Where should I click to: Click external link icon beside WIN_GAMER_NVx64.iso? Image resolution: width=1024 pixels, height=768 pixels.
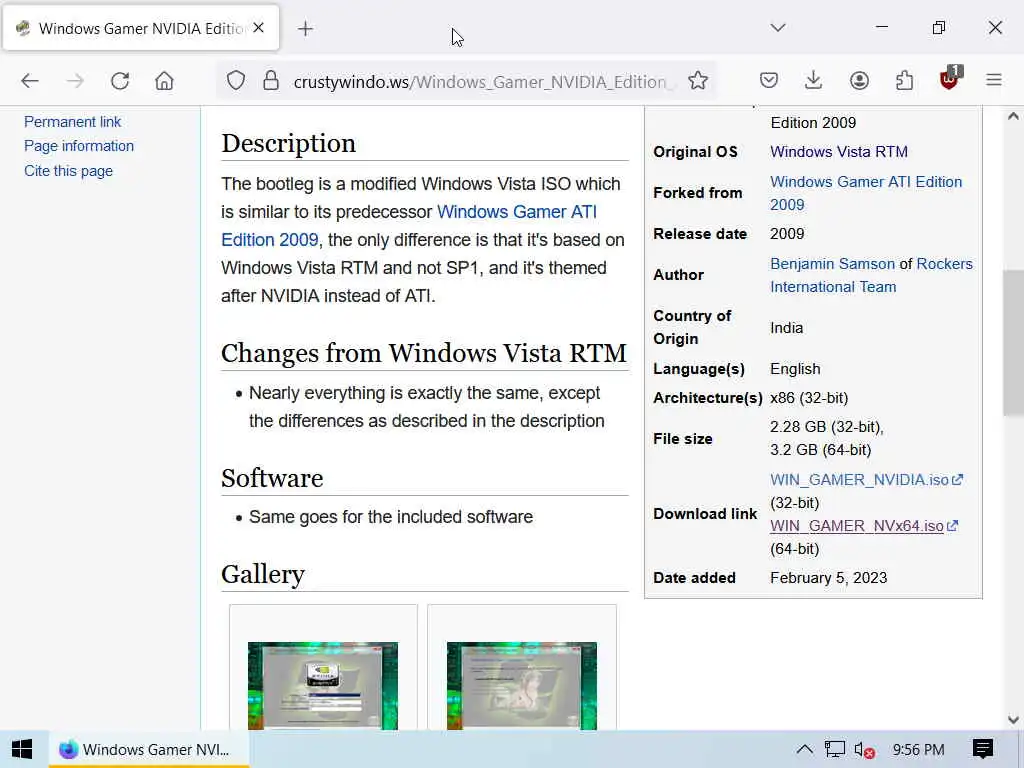[952, 525]
